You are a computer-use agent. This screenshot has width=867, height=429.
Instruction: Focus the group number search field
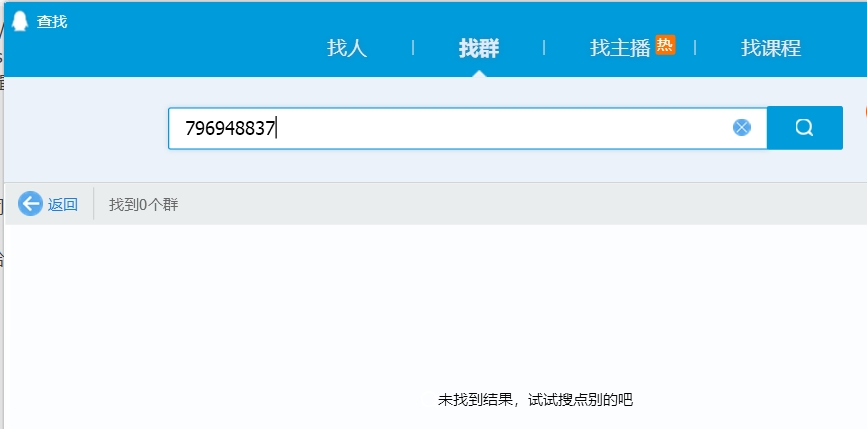[467, 128]
